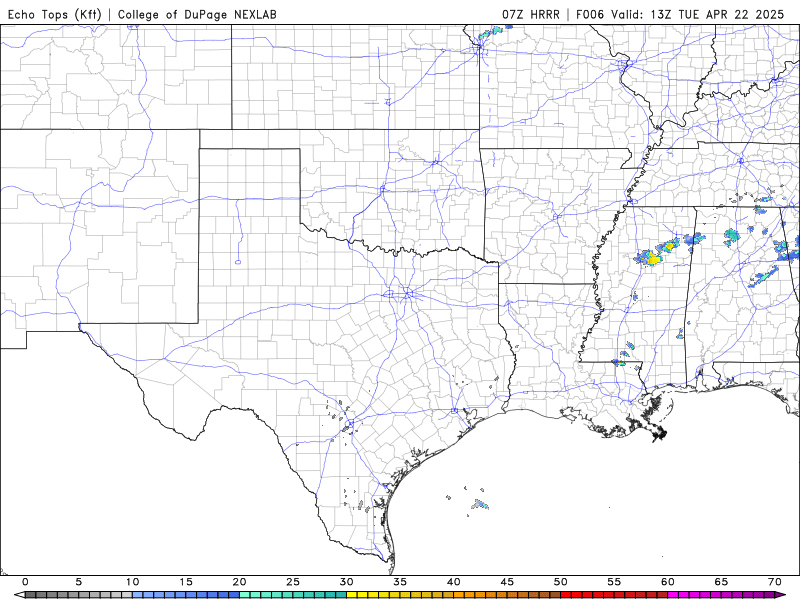Click the color scale label "50"

[561, 582]
